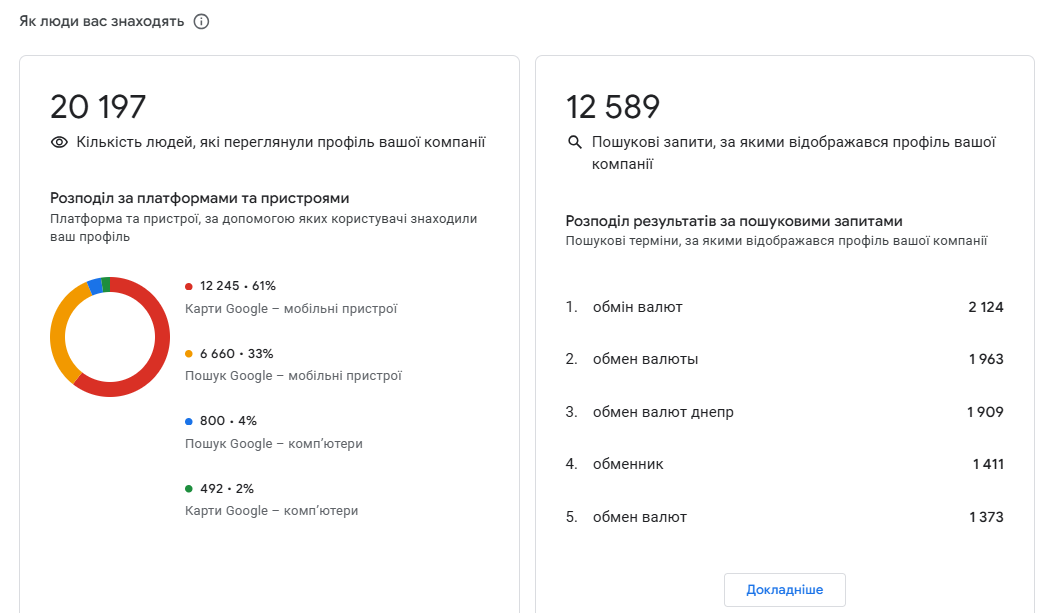Click the magnifier icon under 12 589
The width and height of the screenshot is (1039, 613).
pos(575,143)
